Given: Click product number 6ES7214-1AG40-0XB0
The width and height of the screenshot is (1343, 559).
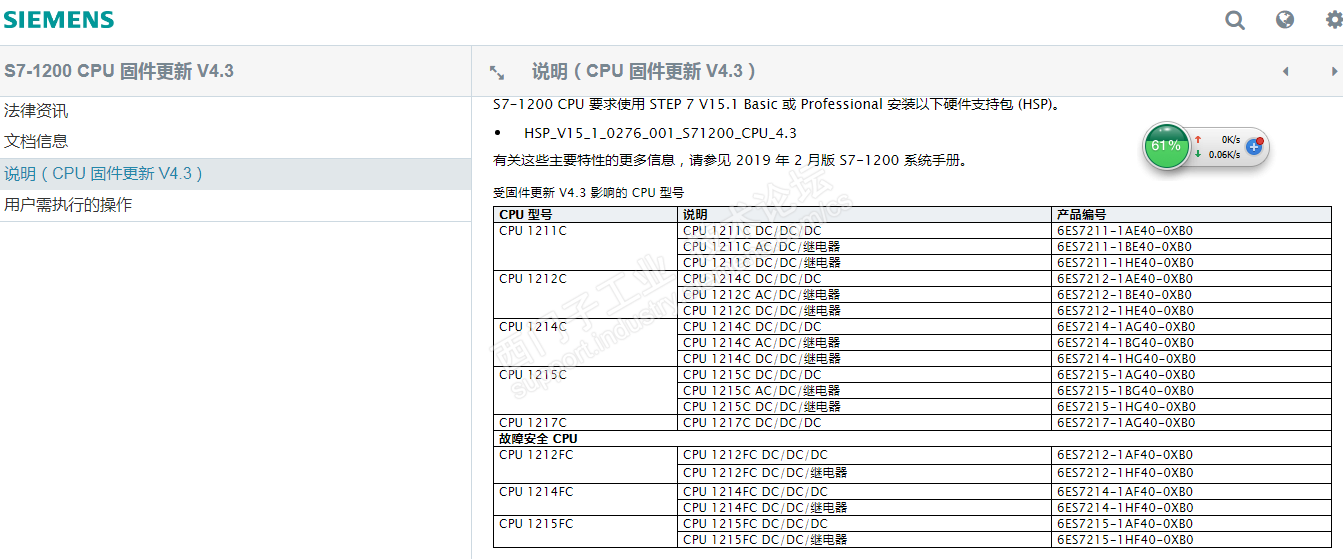Looking at the screenshot, I should pos(1126,327).
